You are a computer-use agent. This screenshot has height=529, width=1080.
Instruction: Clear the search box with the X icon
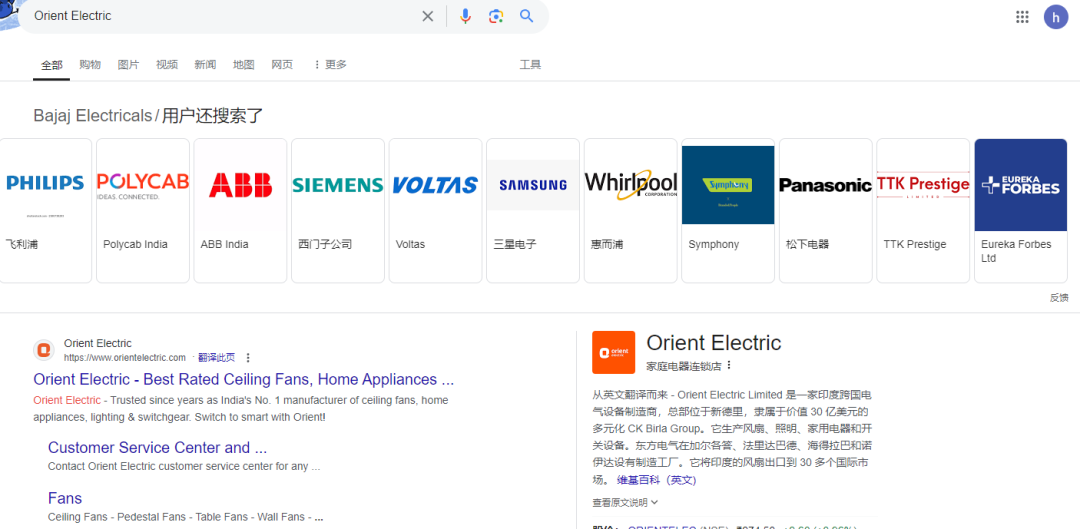[428, 17]
